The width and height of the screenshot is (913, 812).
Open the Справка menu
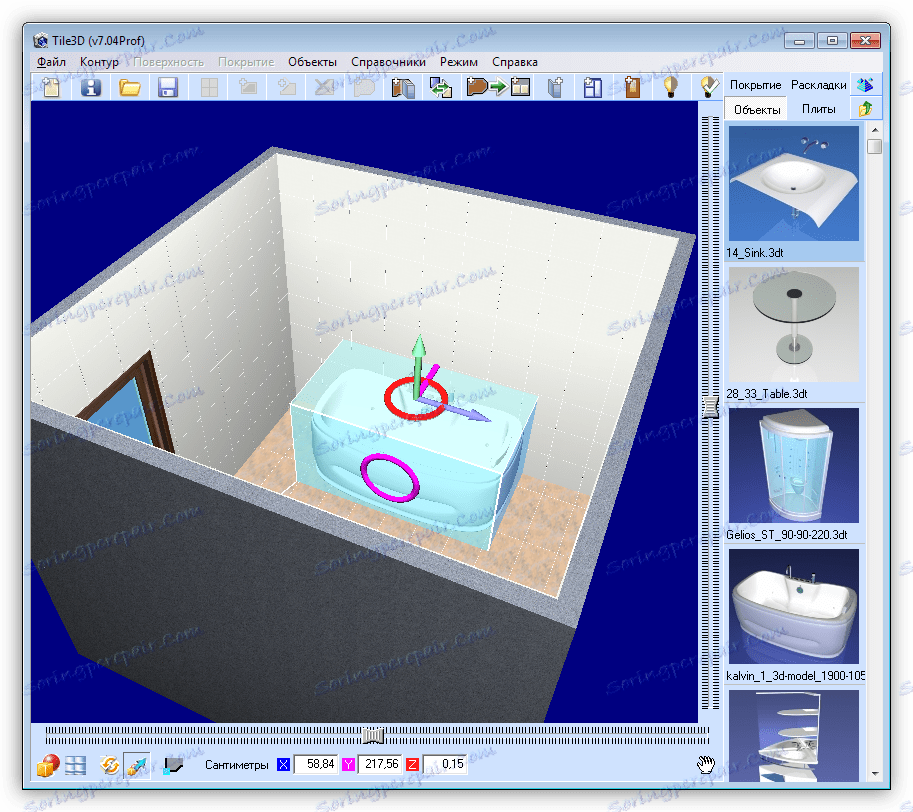click(515, 62)
